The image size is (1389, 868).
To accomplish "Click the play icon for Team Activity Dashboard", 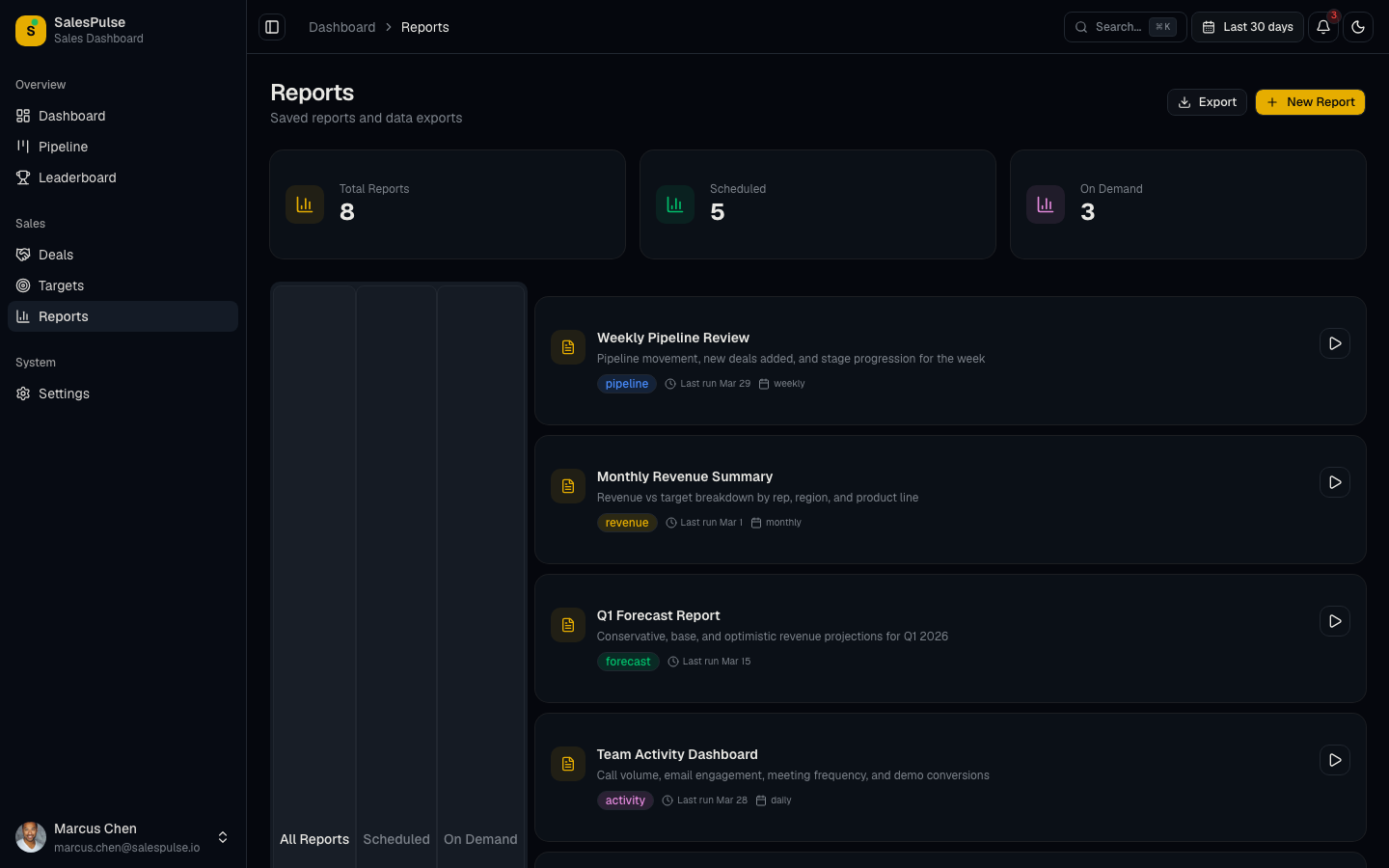I will pyautogui.click(x=1335, y=760).
